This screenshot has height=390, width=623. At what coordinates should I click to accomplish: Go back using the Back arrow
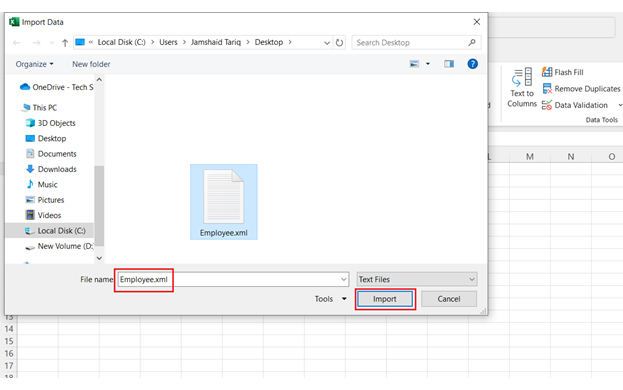[x=17, y=42]
